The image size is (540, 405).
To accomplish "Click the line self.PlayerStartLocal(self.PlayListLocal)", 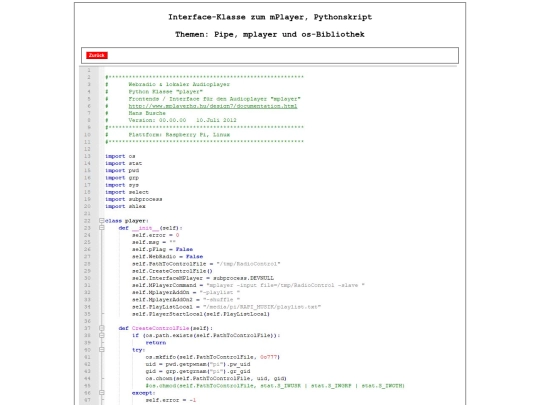I will tap(201, 314).
